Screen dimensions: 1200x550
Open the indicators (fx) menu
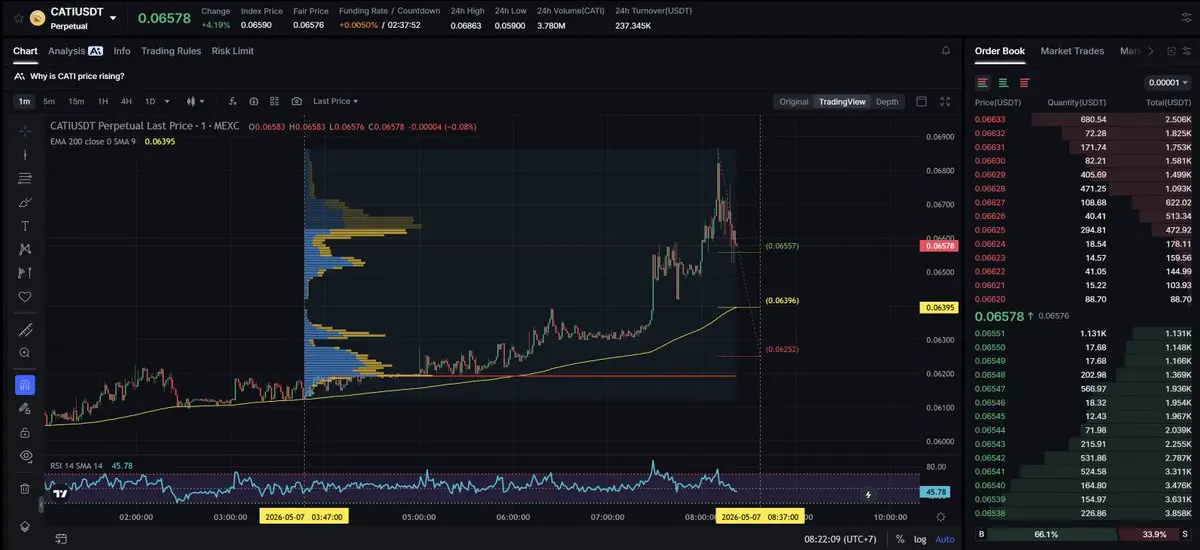coord(232,101)
